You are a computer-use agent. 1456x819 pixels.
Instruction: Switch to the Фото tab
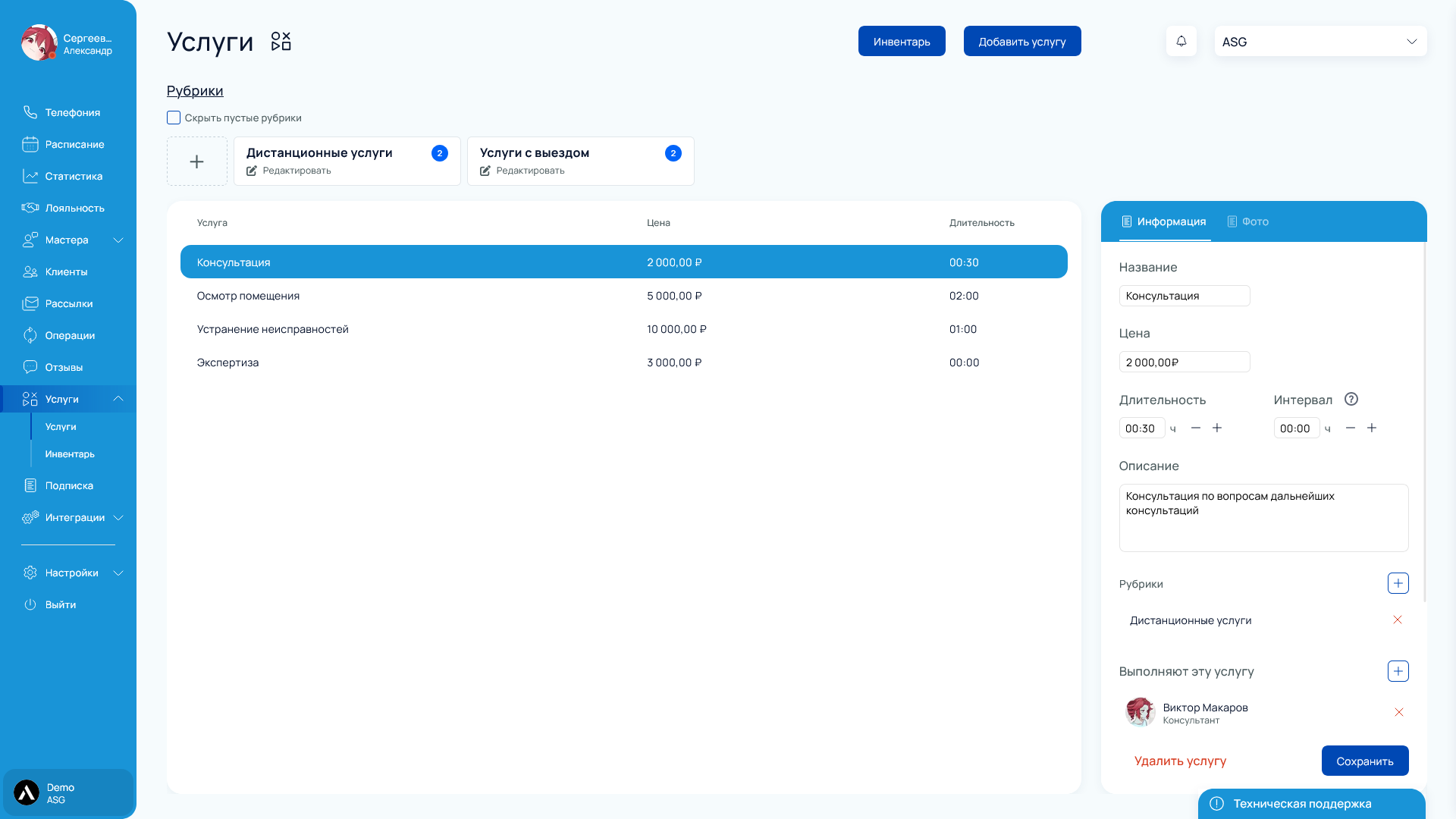click(x=1247, y=221)
